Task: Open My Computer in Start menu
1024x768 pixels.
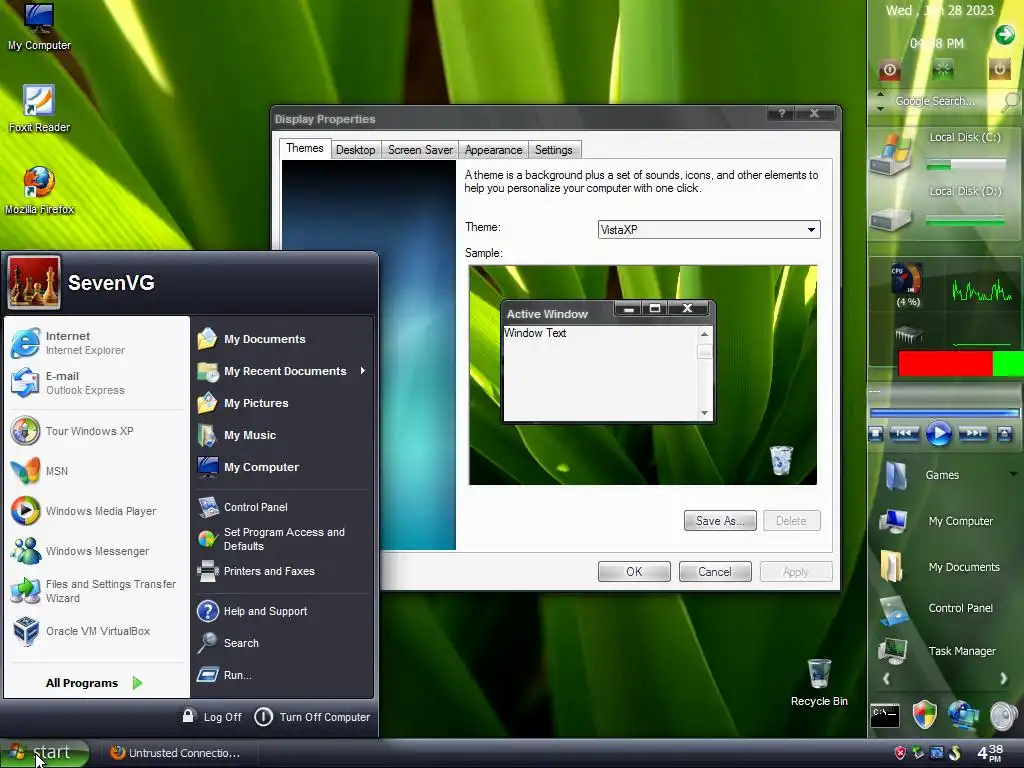Action: (x=283, y=467)
